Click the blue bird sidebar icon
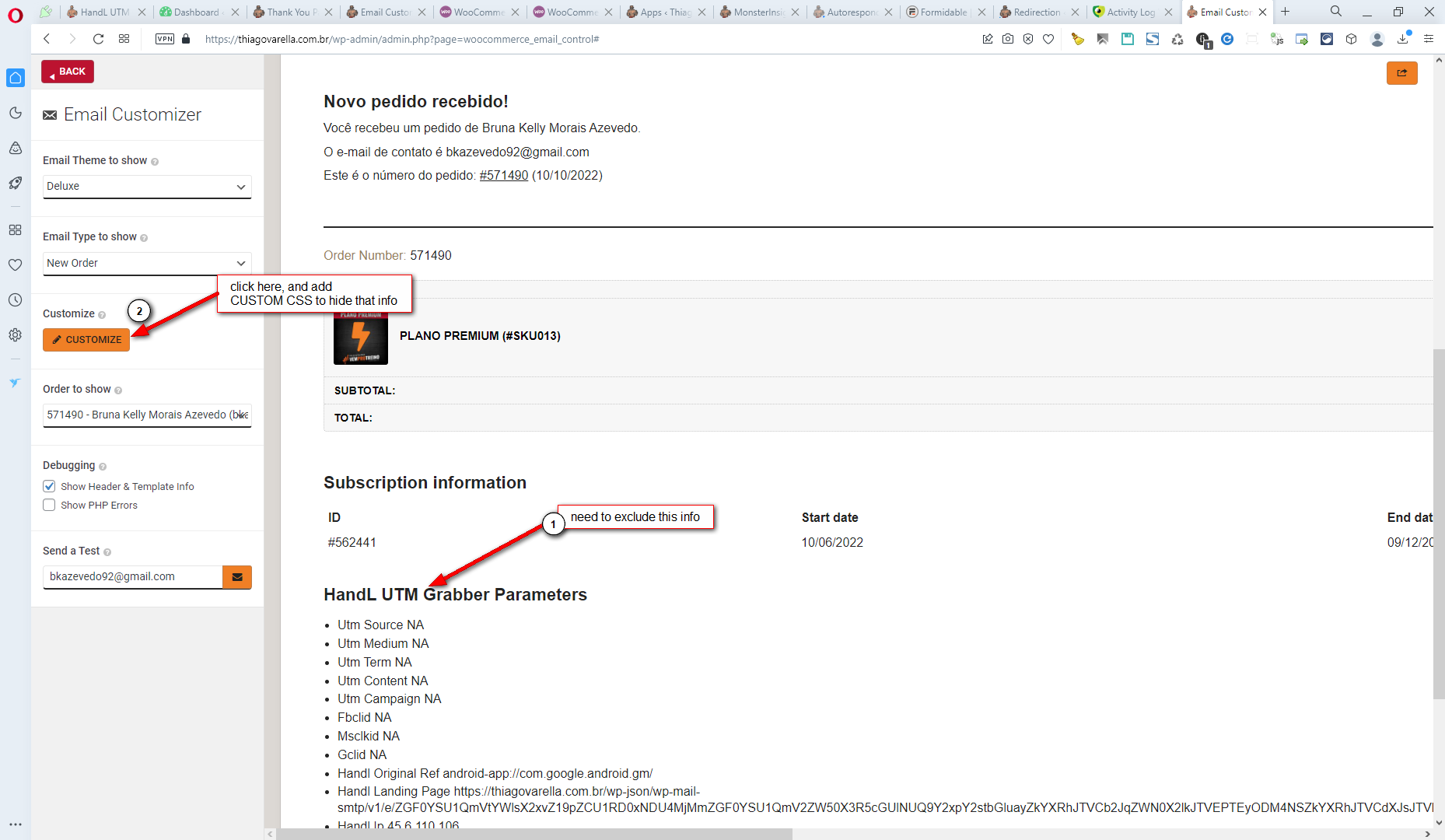1445x840 pixels. point(16,383)
